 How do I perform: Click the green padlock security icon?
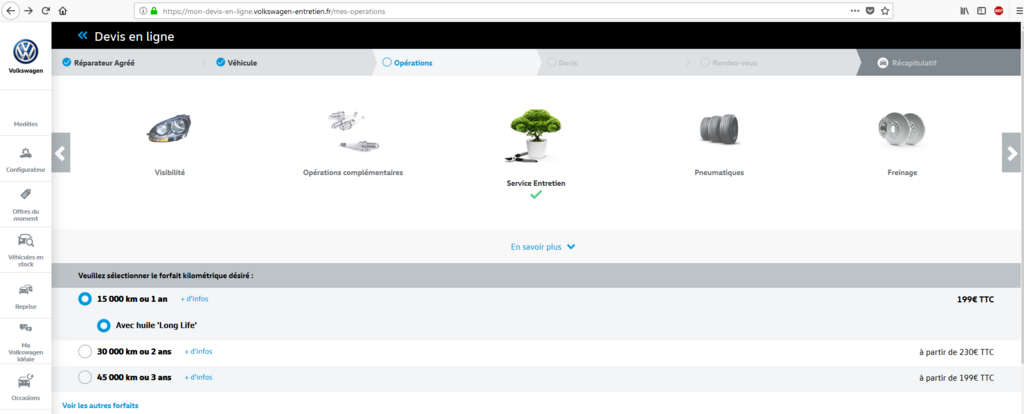154,11
